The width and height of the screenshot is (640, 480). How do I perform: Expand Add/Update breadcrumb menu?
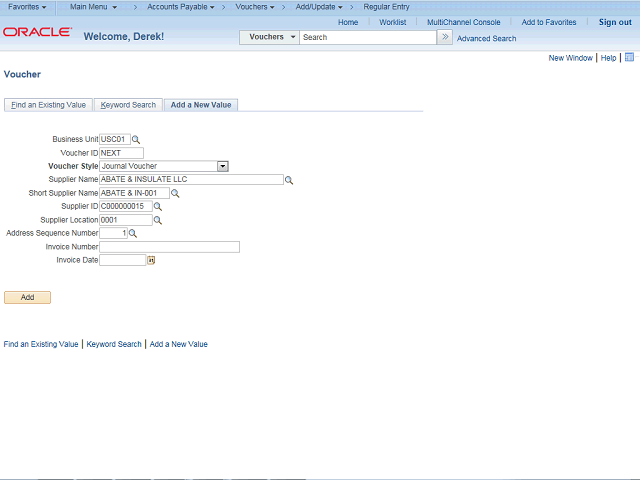point(319,7)
